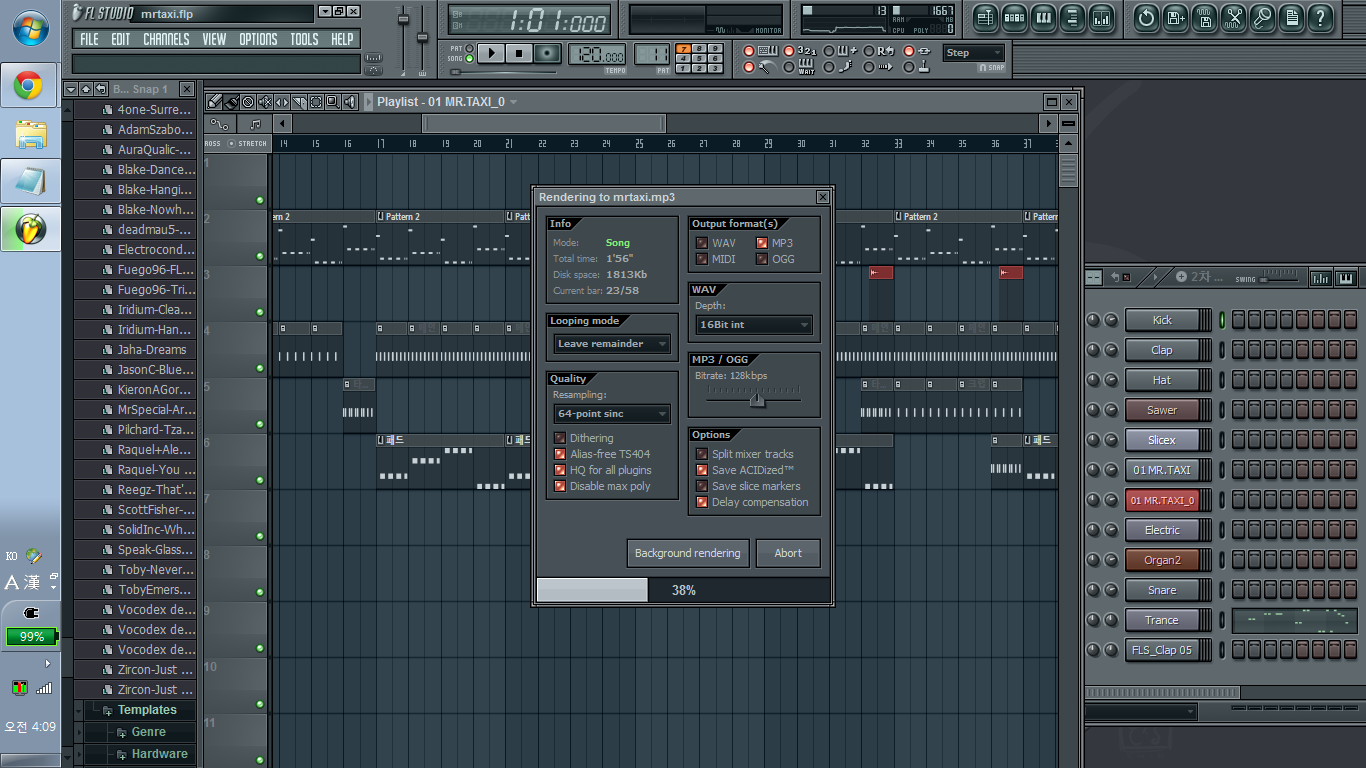Screen dimensions: 1366x768
Task: Enable the Dithering checkbox
Action: 560,438
